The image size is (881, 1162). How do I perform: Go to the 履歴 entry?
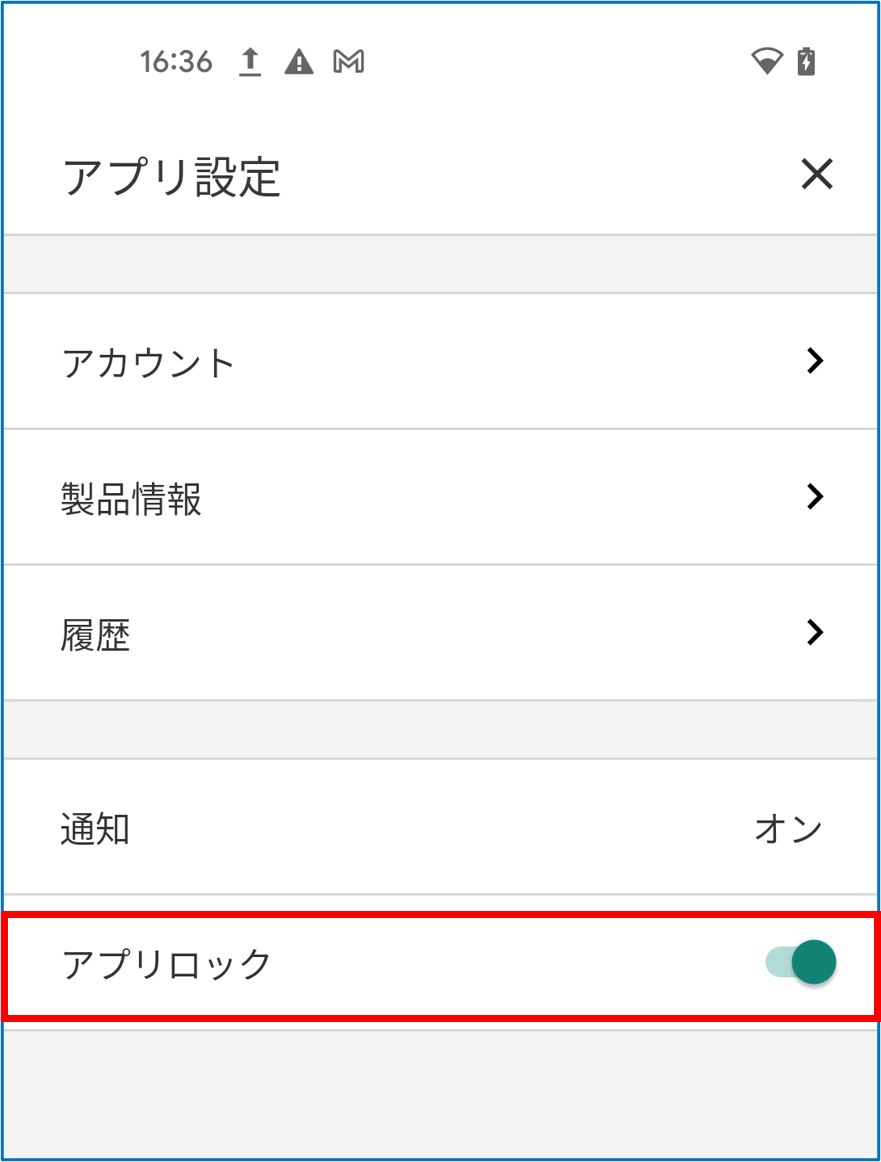(x=96, y=634)
